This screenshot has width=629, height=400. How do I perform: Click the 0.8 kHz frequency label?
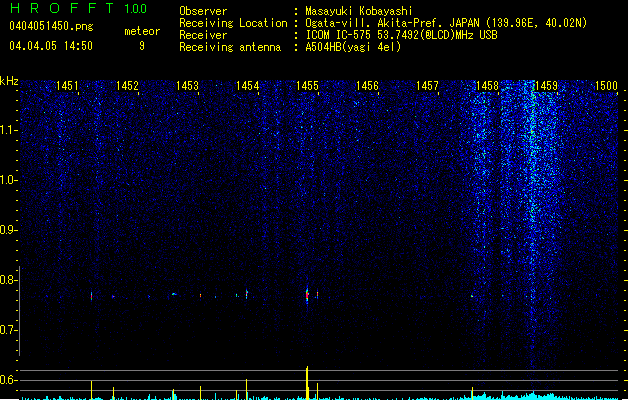tap(8, 280)
